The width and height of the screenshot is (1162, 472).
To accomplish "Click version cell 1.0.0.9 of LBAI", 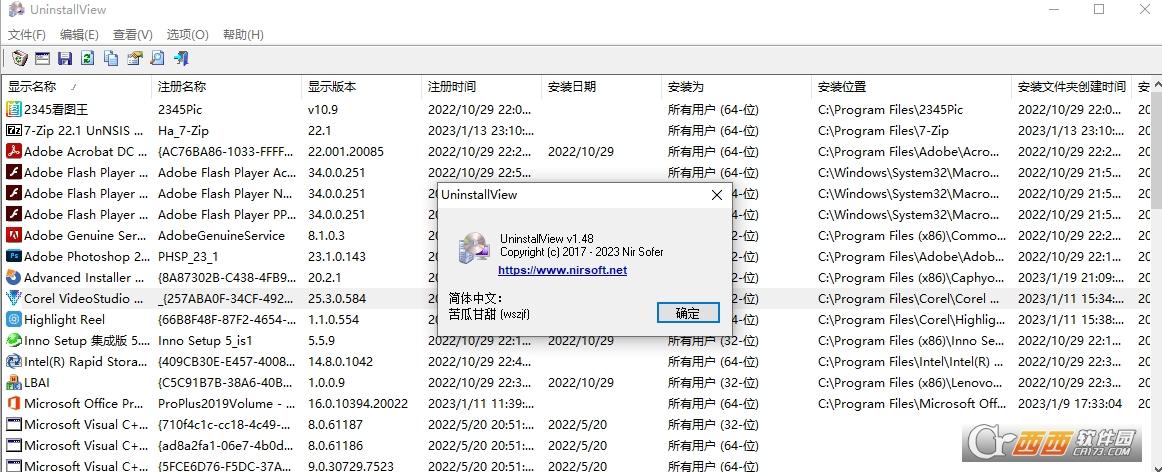I will 326,382.
